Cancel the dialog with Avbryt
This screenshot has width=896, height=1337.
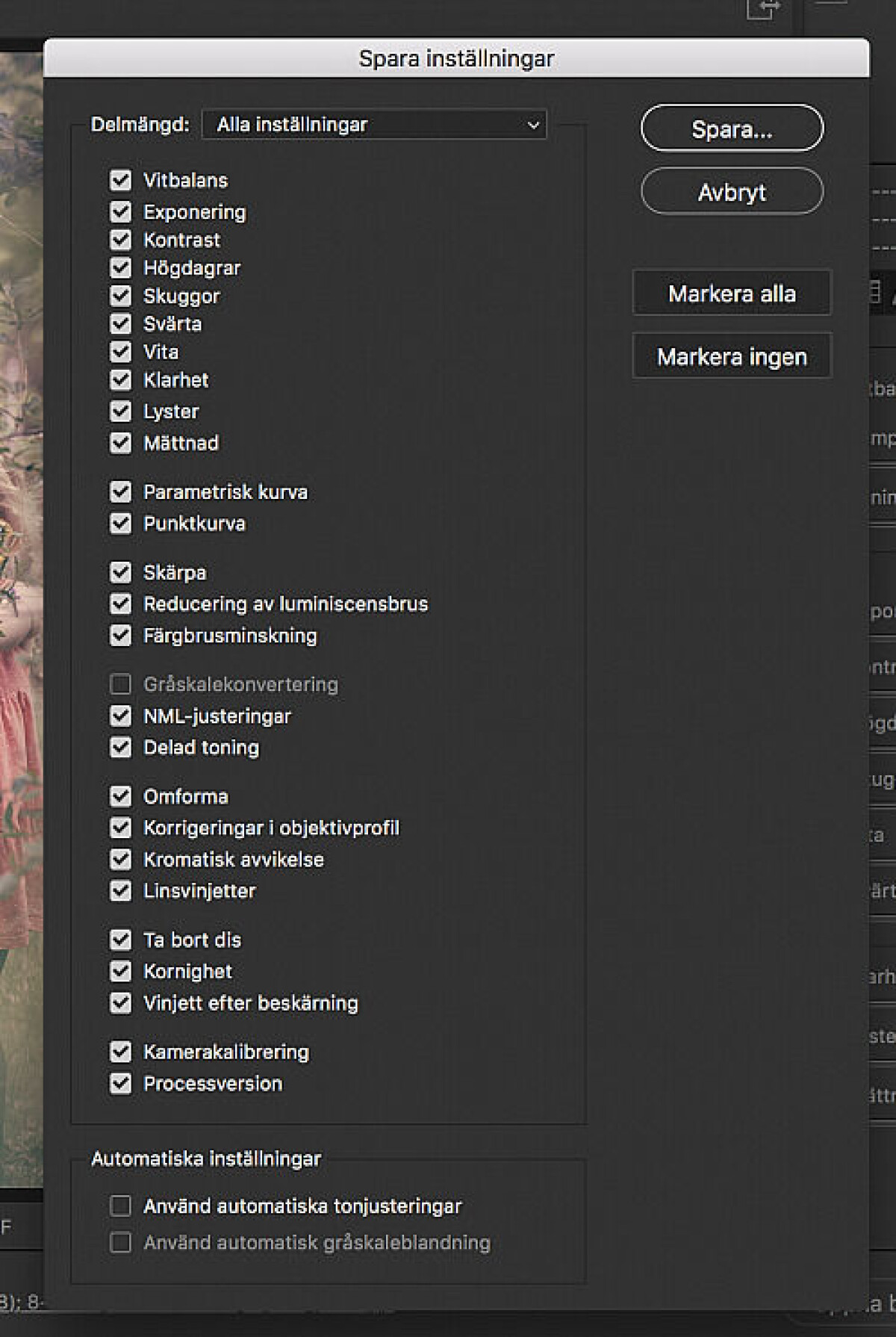coord(732,192)
